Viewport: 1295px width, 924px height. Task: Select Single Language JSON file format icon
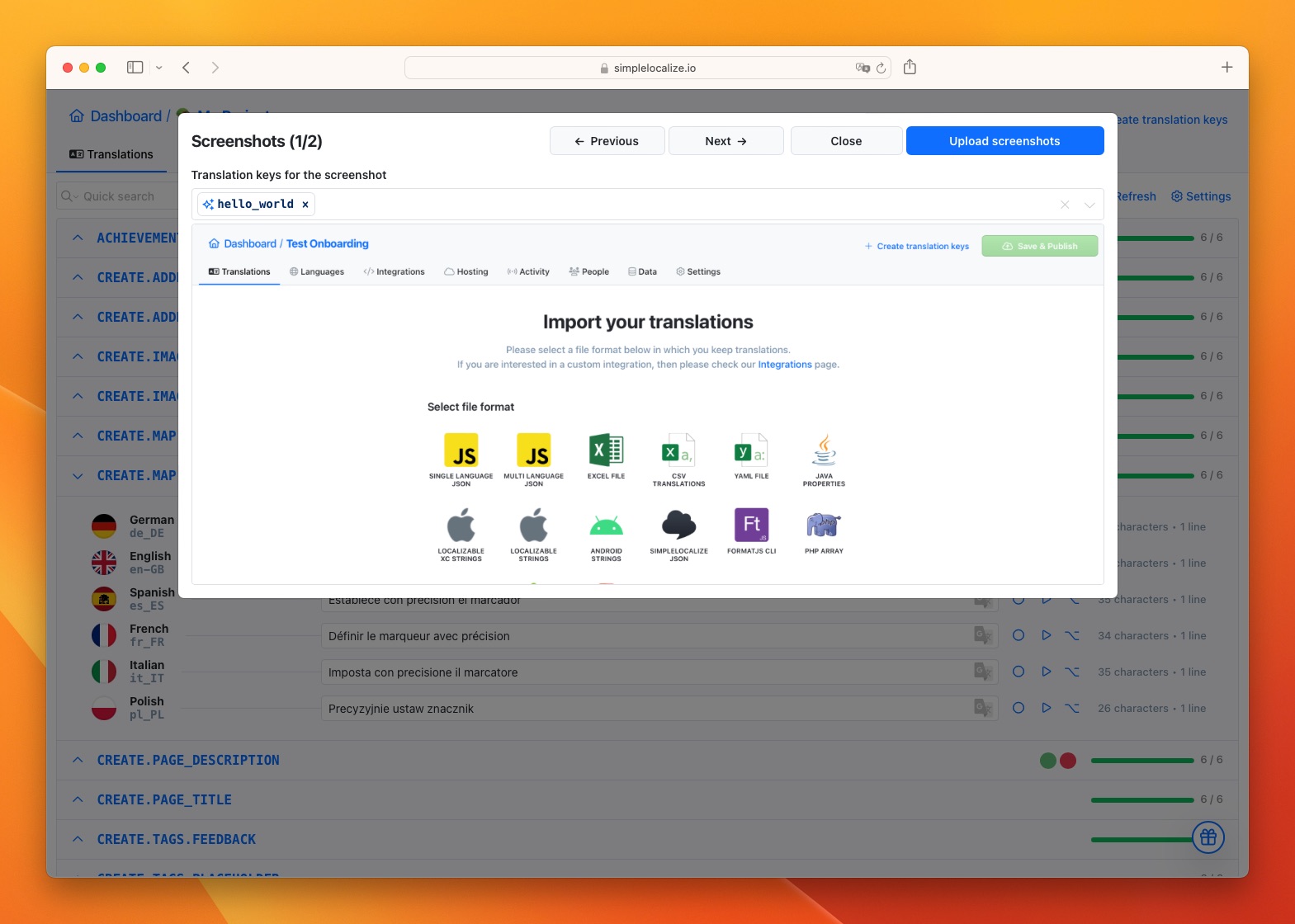coord(461,450)
